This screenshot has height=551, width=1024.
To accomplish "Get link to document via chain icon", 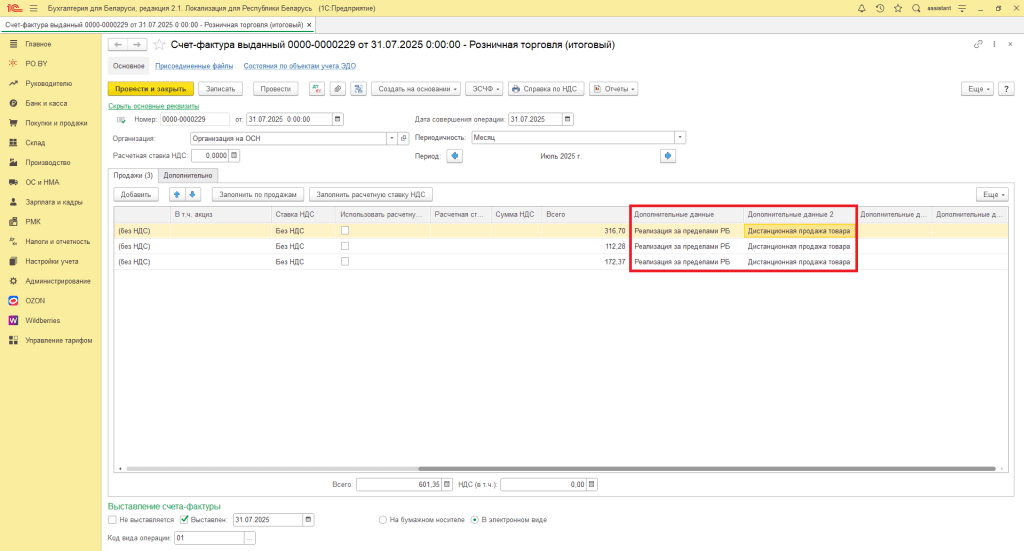I will (x=978, y=45).
